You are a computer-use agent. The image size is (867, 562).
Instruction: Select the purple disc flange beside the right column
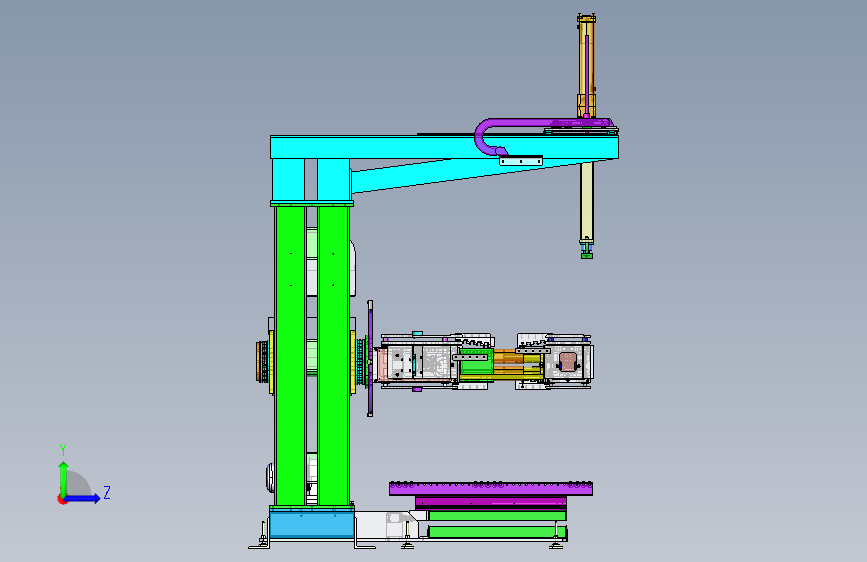click(x=370, y=358)
